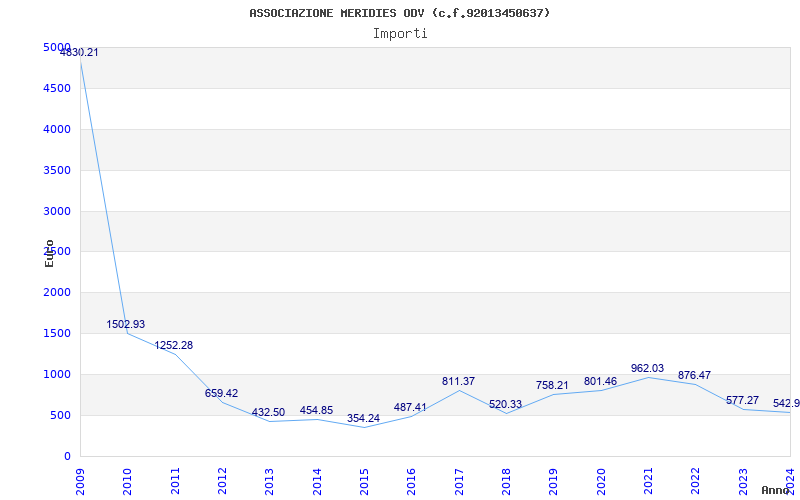Click the 659.42 data point label
800x500 pixels.
coord(221,393)
